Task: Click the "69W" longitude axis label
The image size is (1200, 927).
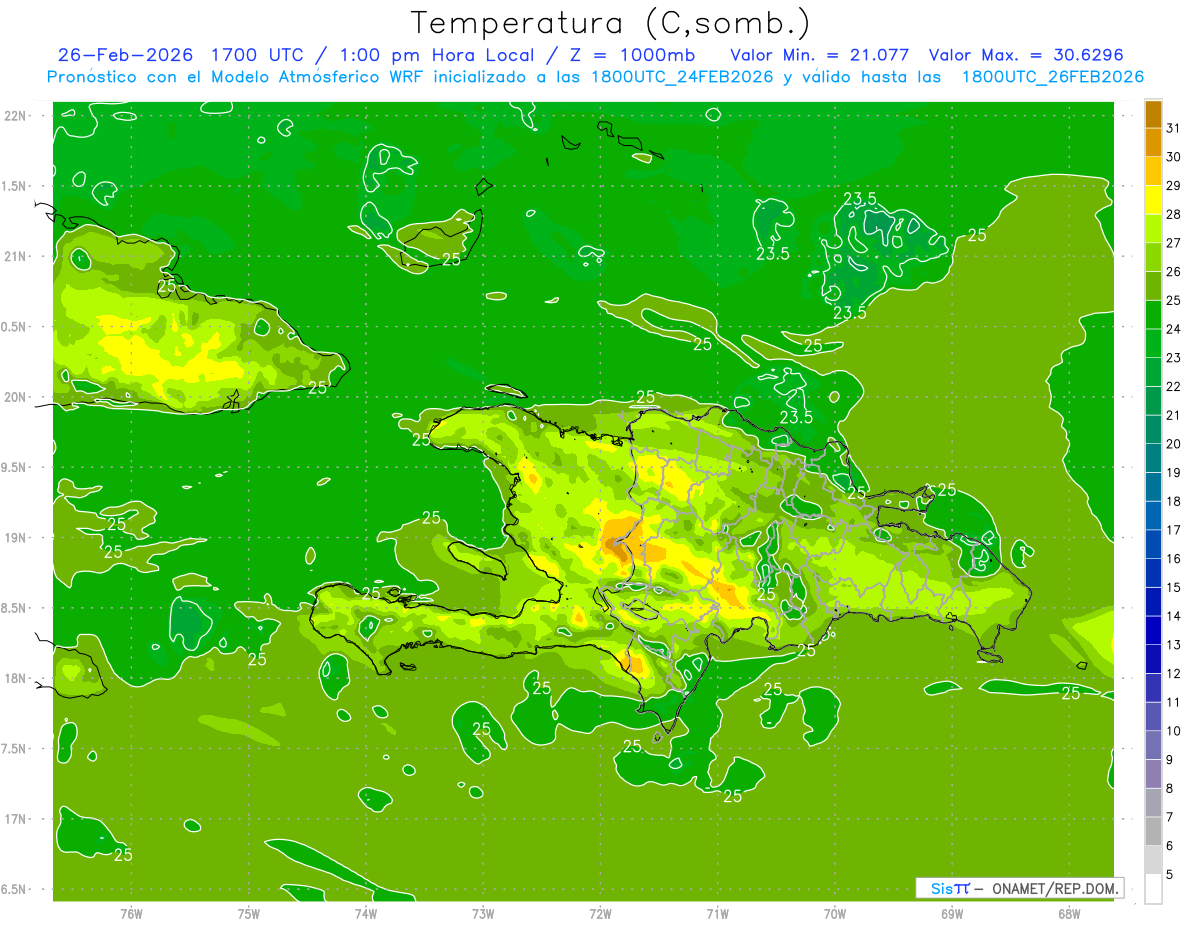Action: tap(952, 914)
